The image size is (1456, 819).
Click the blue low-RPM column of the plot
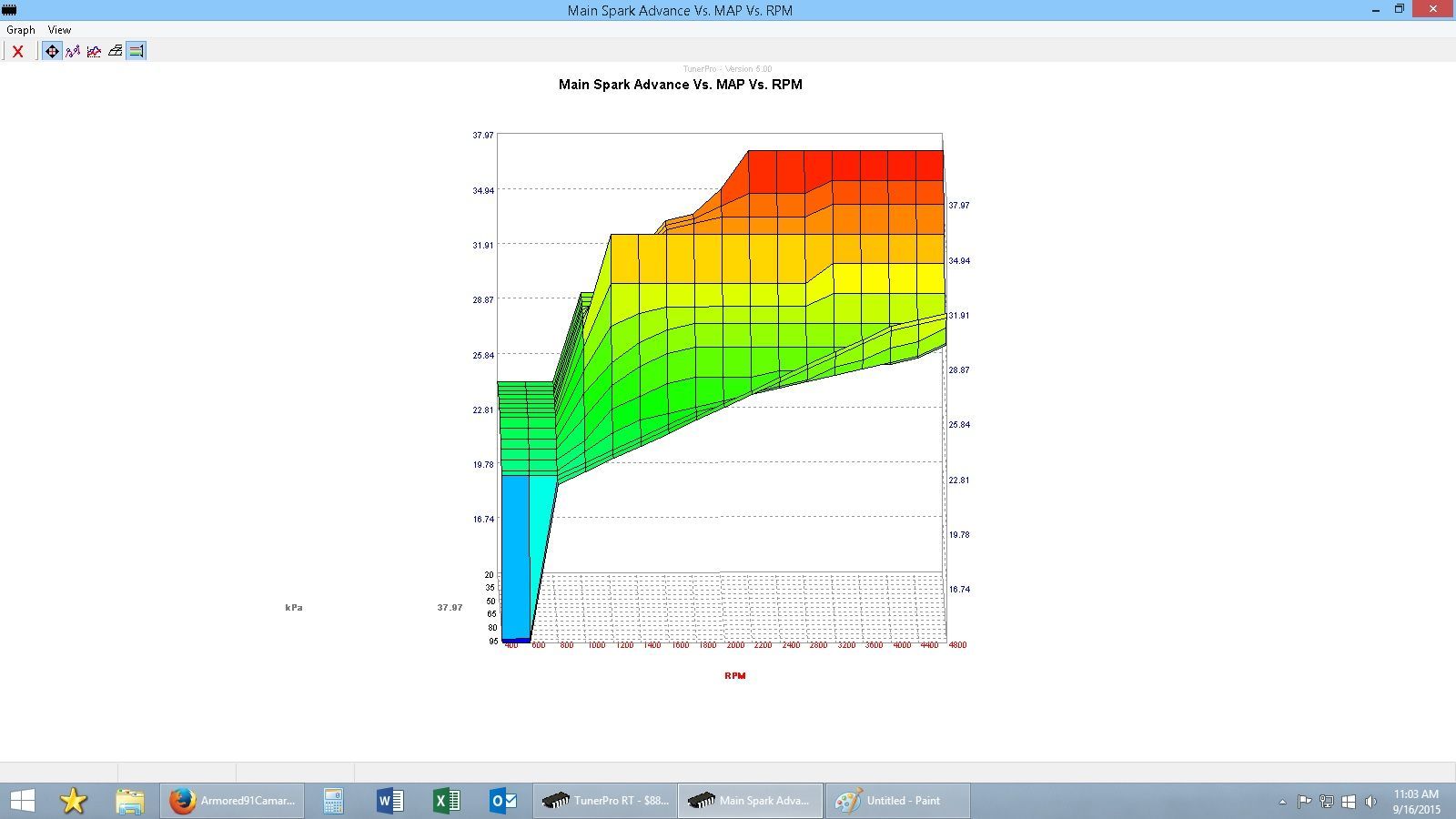point(515,555)
